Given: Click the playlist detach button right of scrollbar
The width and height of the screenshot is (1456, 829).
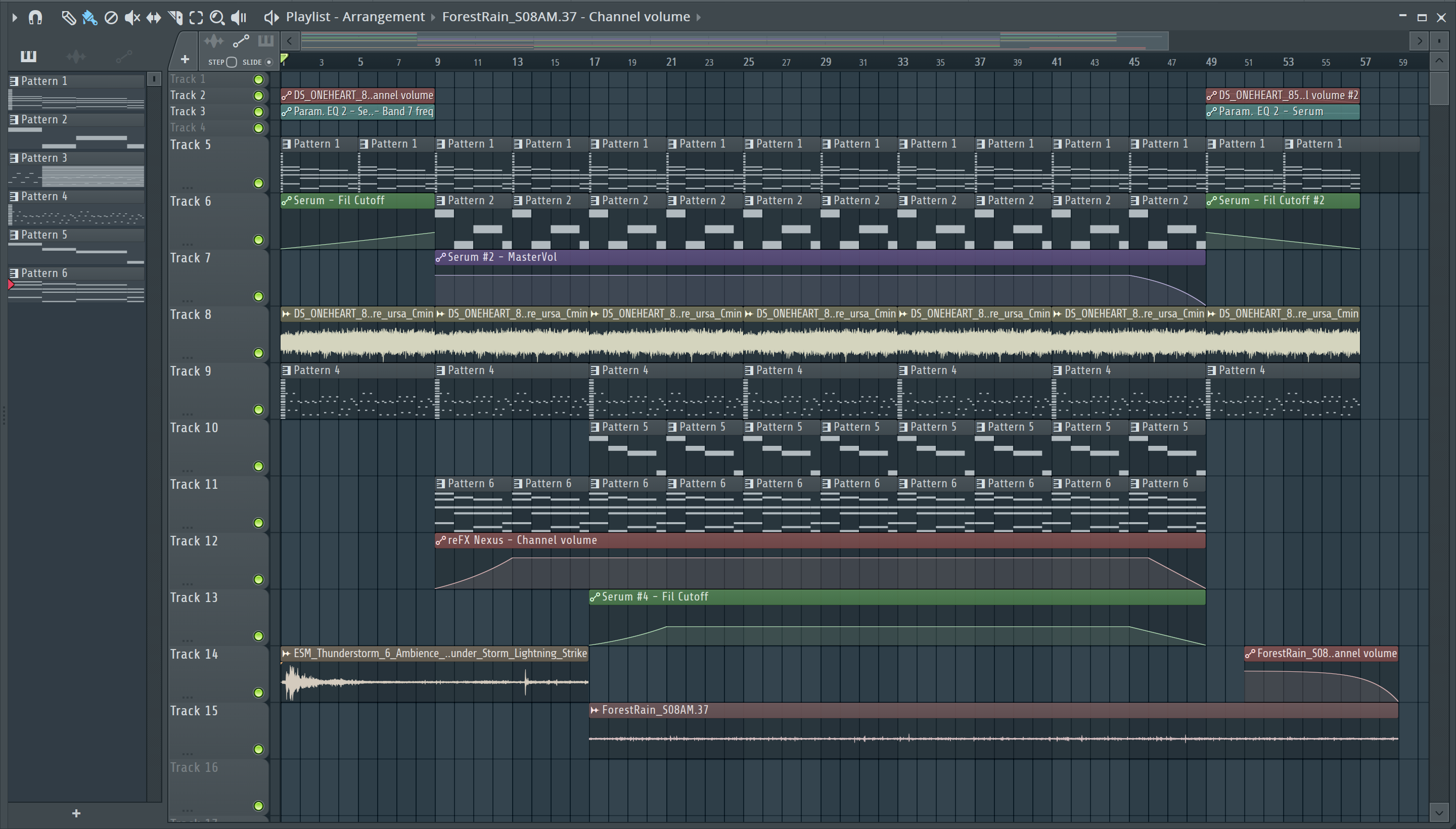Looking at the screenshot, I should pos(1439,41).
